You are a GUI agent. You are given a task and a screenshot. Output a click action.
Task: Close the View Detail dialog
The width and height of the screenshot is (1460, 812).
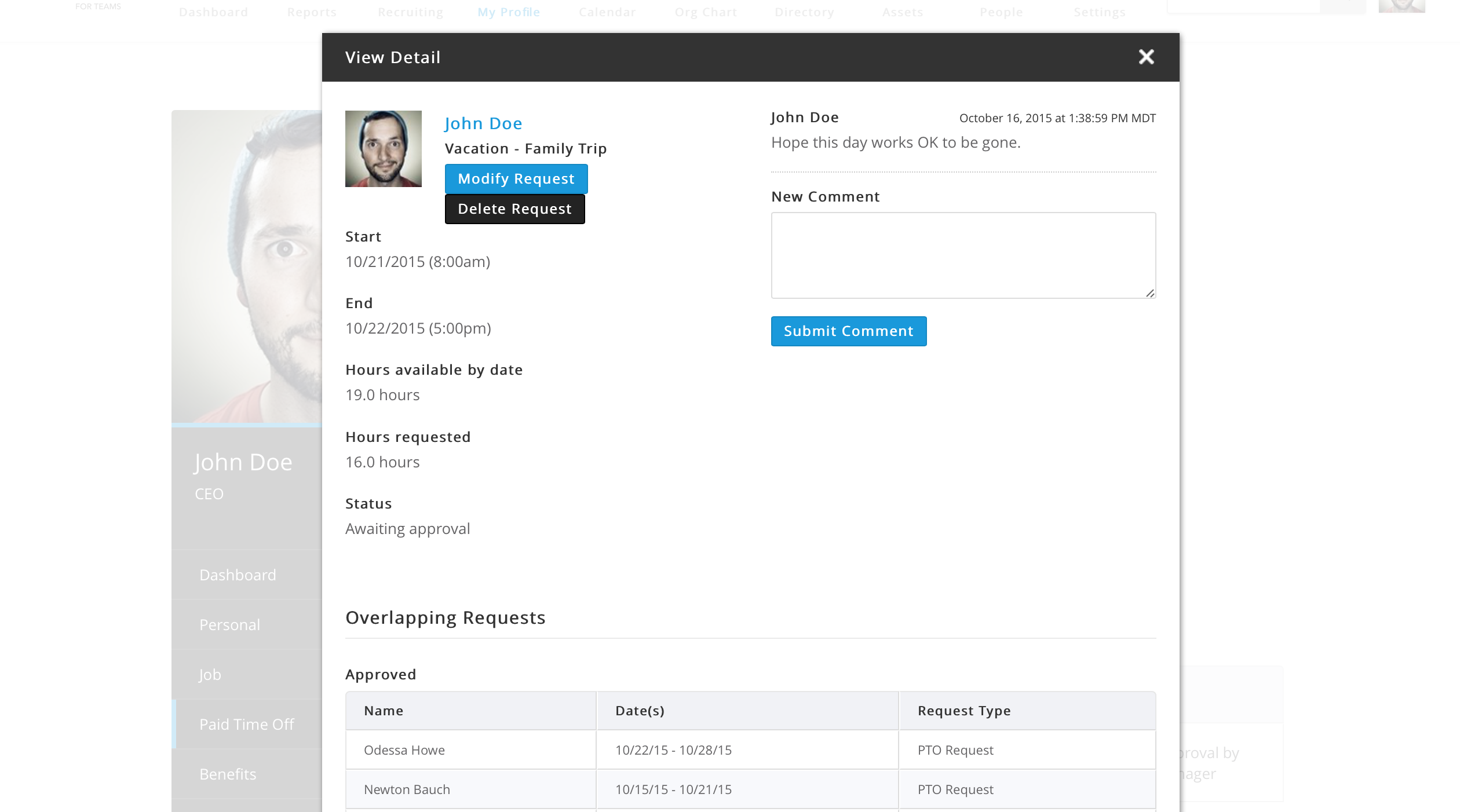pyautogui.click(x=1146, y=57)
